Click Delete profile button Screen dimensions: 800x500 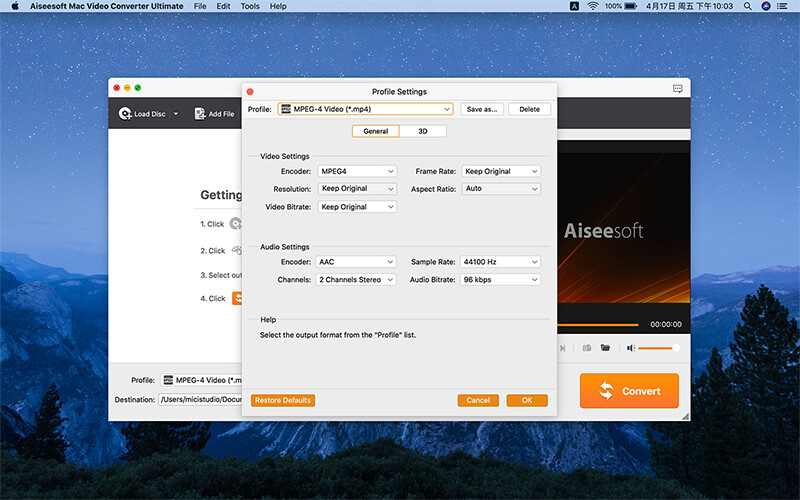tap(530, 109)
